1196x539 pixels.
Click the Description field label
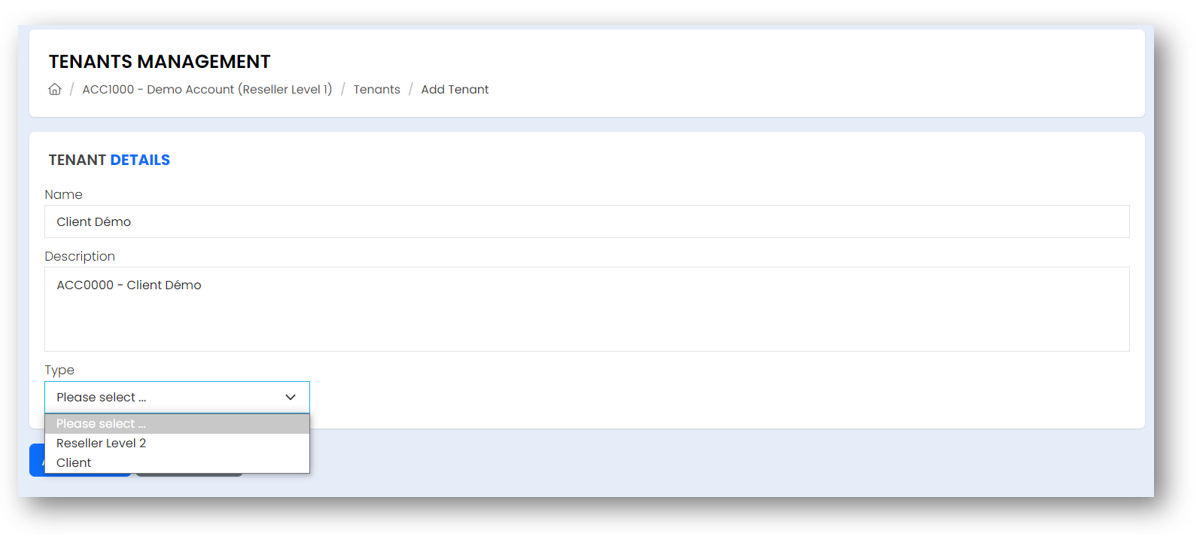click(x=80, y=256)
